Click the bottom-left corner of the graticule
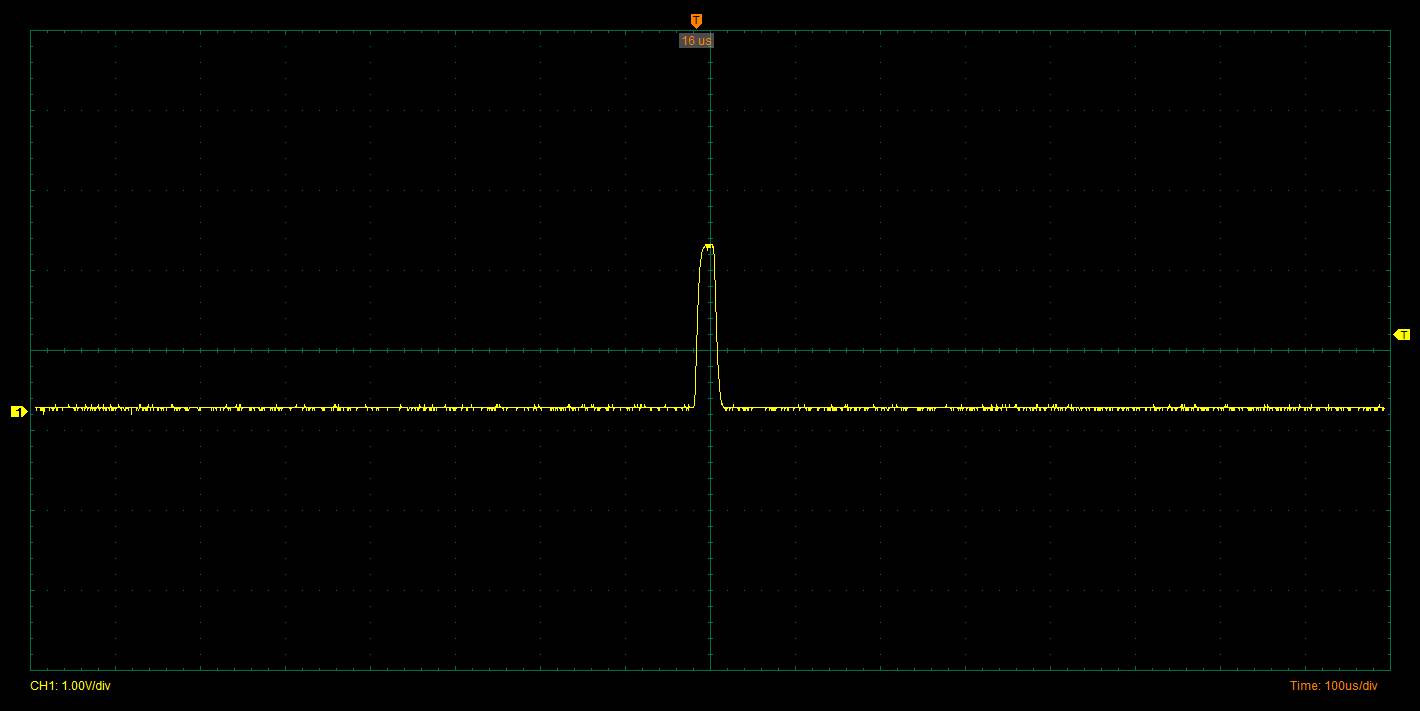The image size is (1420, 711). (x=31, y=669)
